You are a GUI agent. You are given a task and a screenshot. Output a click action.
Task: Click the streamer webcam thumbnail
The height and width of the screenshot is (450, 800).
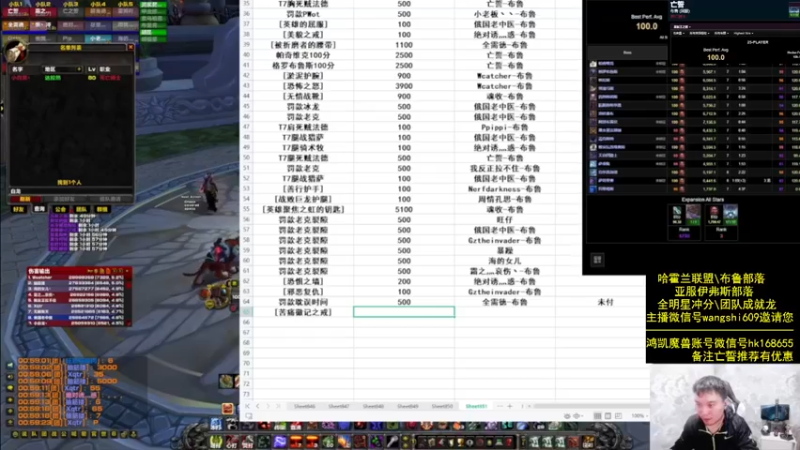(x=724, y=407)
